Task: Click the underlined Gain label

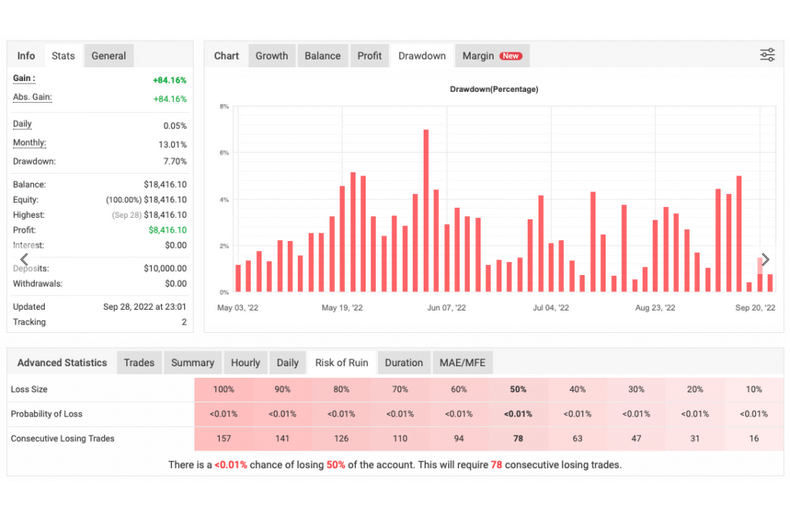Action: [24, 79]
